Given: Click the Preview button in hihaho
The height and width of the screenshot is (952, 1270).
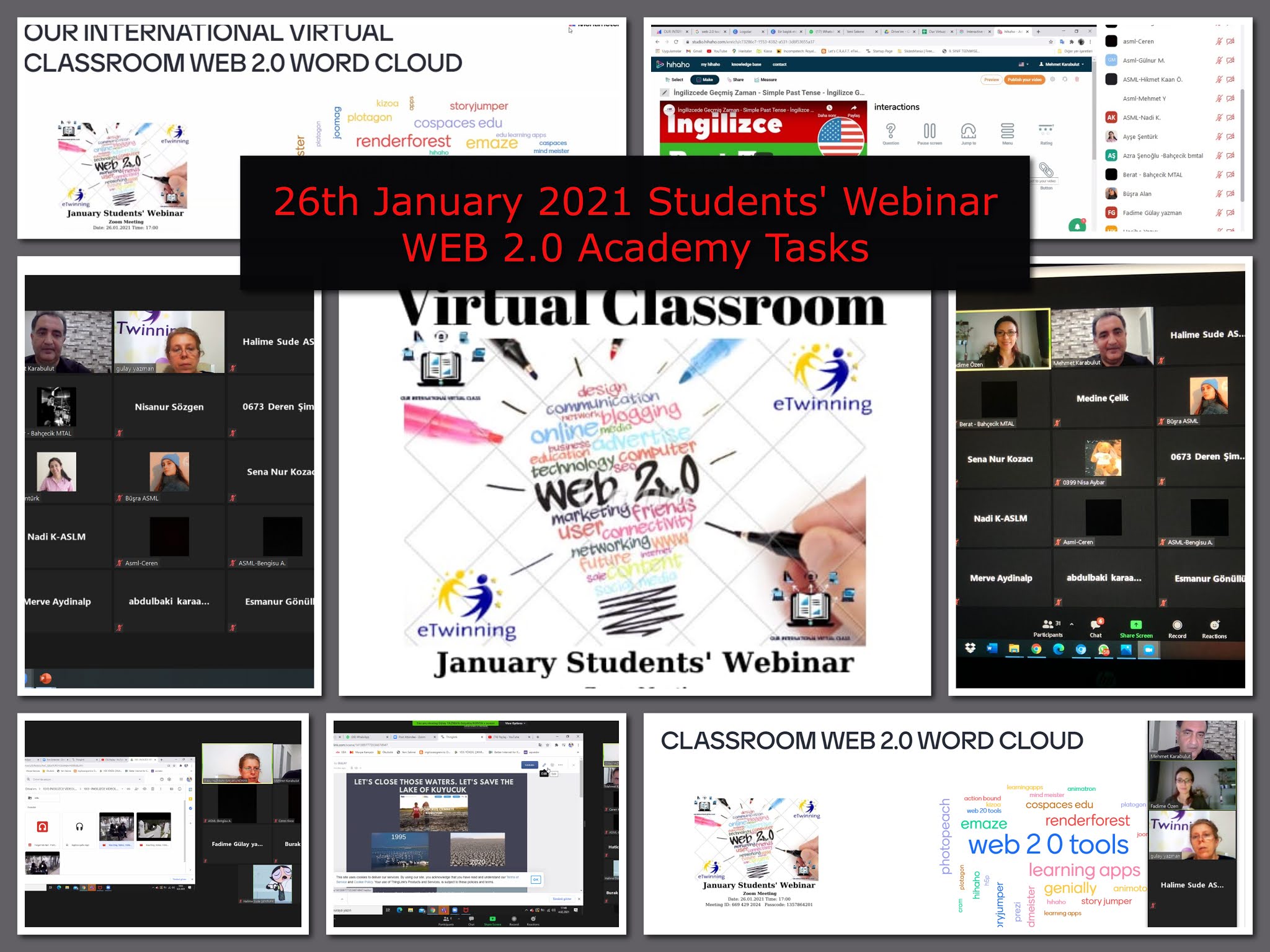Looking at the screenshot, I should [x=991, y=79].
